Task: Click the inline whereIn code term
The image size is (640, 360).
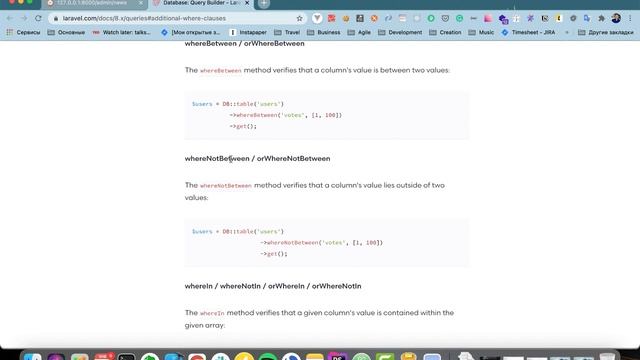Action: 212,313
